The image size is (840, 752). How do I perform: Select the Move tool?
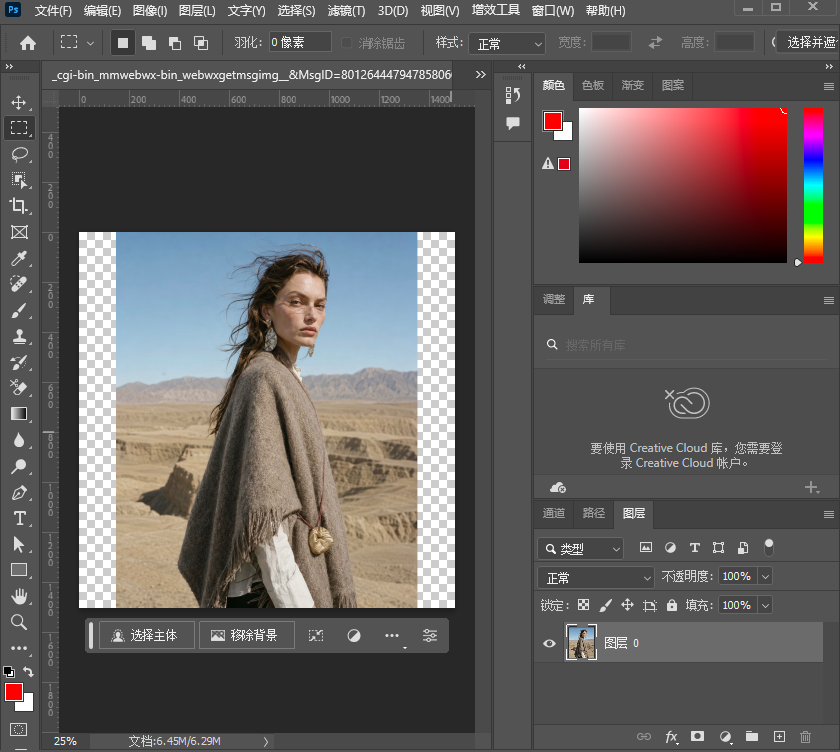point(19,102)
